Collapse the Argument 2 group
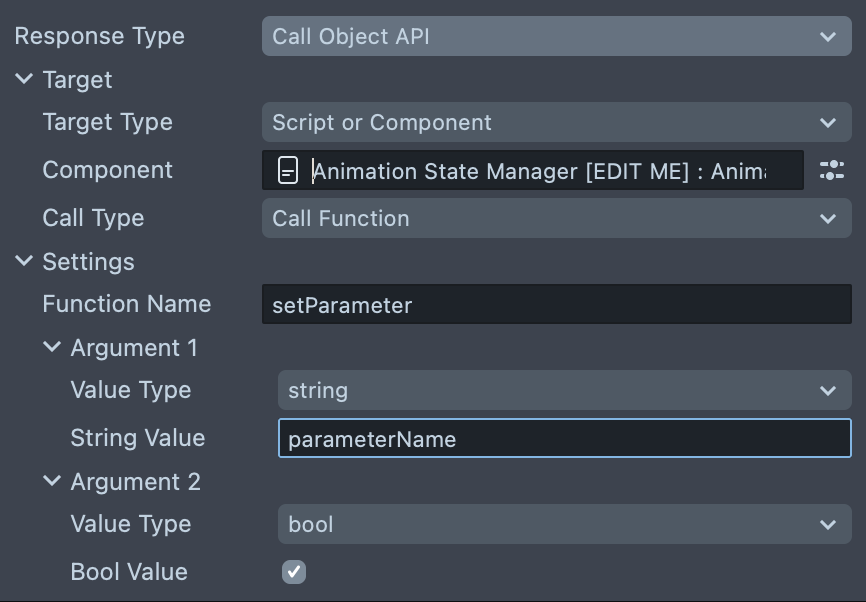Screen dimensions: 866x602 point(53,482)
